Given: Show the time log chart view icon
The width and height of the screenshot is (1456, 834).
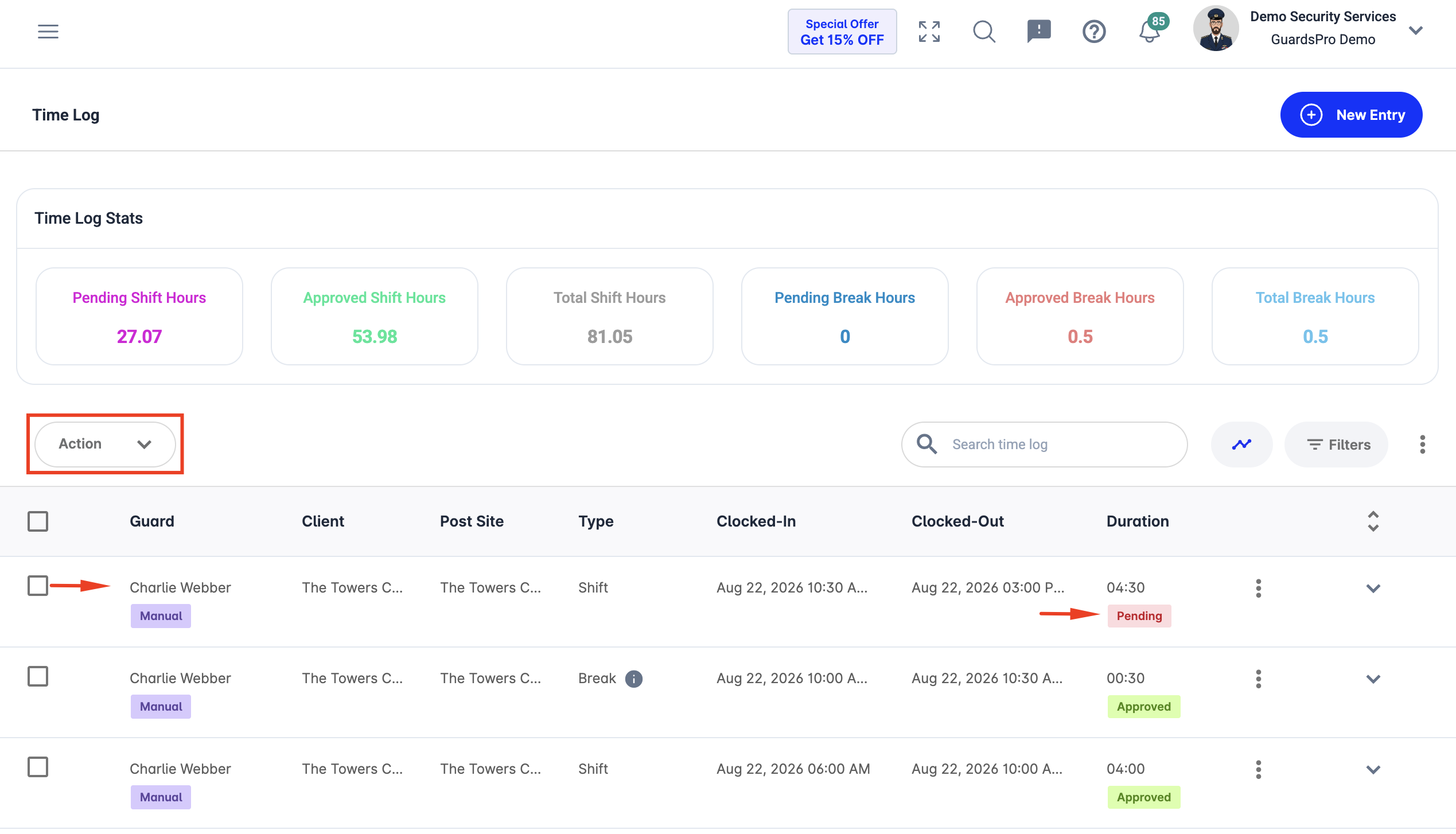Looking at the screenshot, I should [1241, 445].
